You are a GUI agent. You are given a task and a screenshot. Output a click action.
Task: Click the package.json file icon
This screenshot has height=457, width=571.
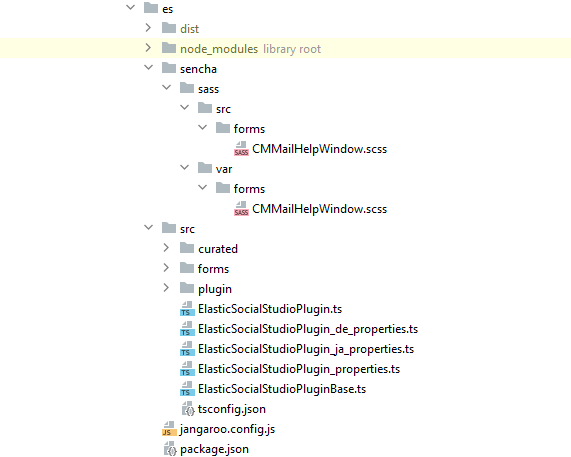(x=170, y=449)
